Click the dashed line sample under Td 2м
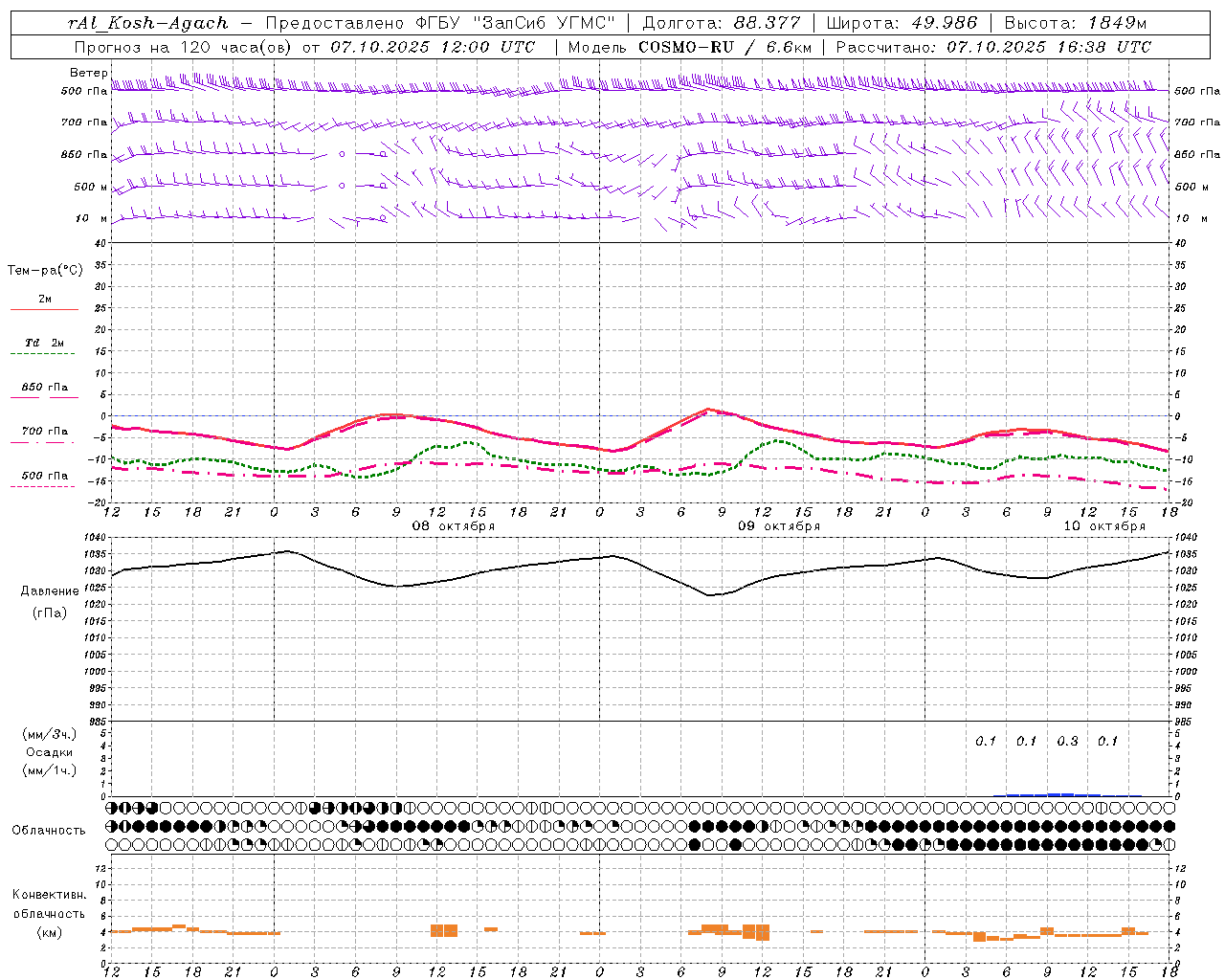The height and width of the screenshot is (980, 1225). click(x=42, y=354)
